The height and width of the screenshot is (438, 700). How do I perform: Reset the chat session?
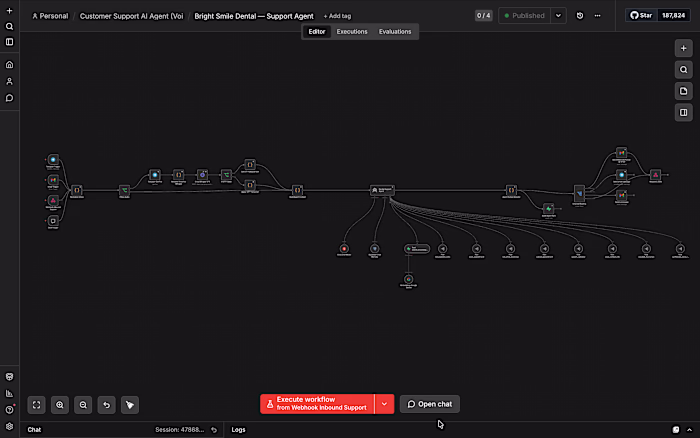[214, 430]
